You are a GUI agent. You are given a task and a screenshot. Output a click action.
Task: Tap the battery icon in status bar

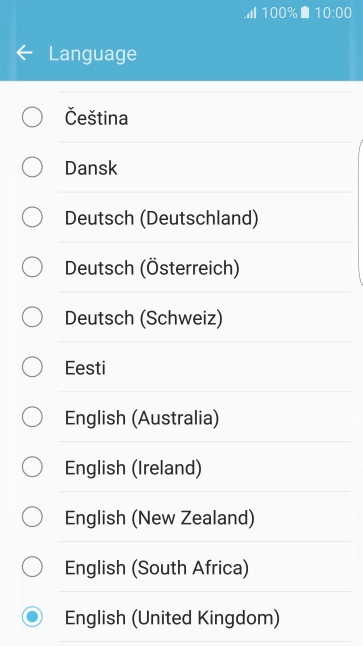[305, 13]
